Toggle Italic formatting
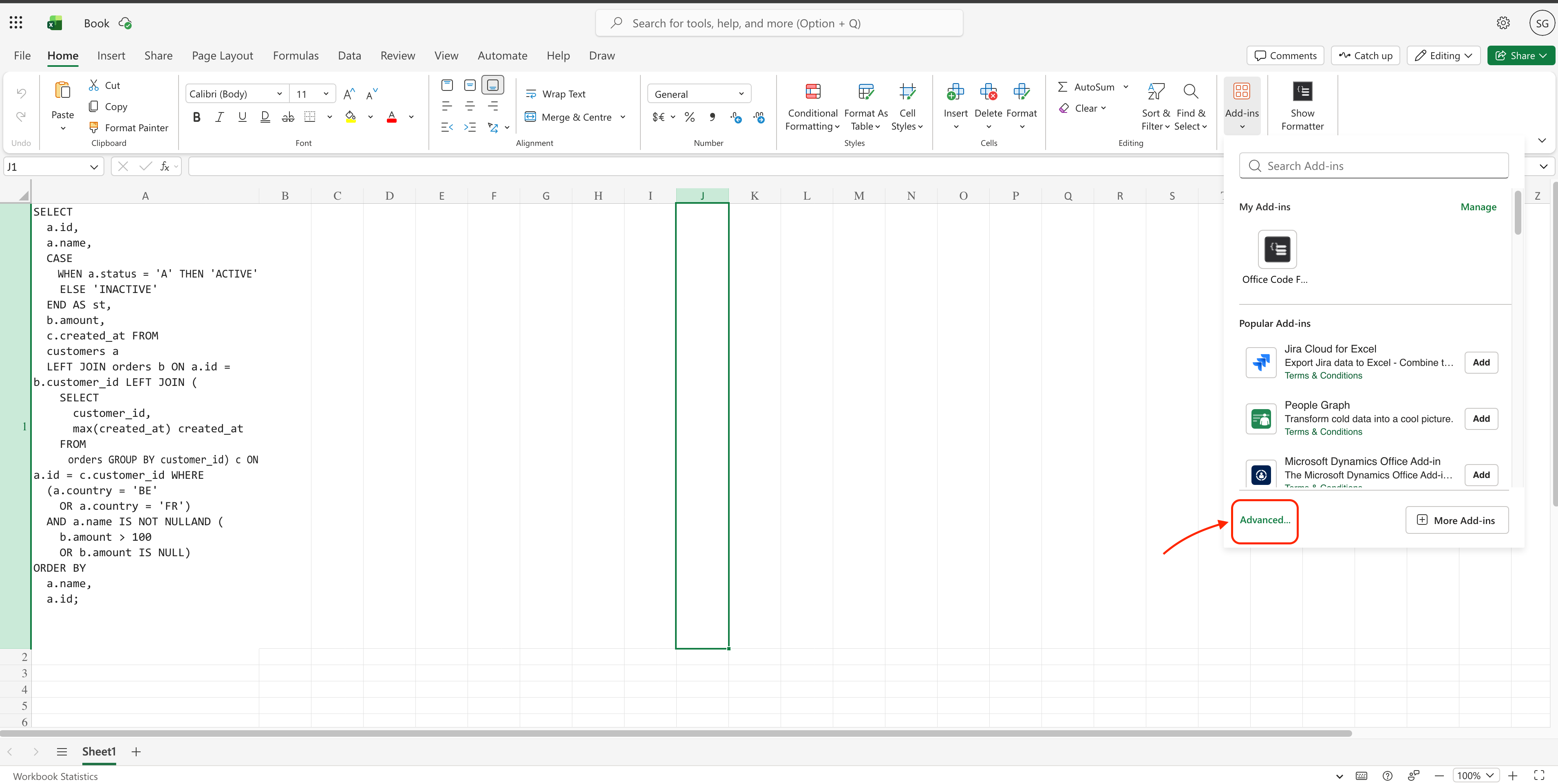This screenshot has height=784, width=1558. coord(220,117)
